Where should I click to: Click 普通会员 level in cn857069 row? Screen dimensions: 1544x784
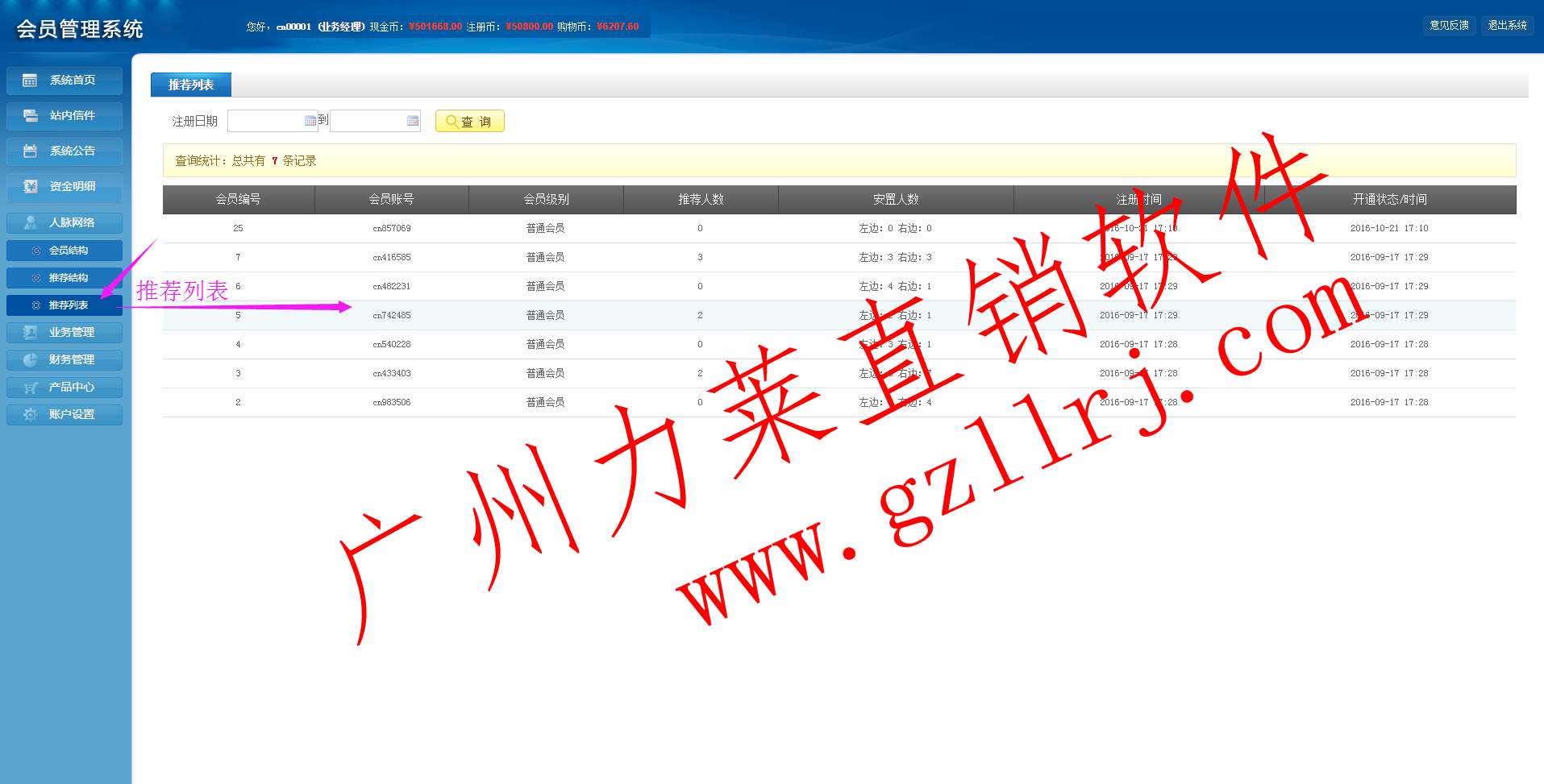(x=545, y=229)
